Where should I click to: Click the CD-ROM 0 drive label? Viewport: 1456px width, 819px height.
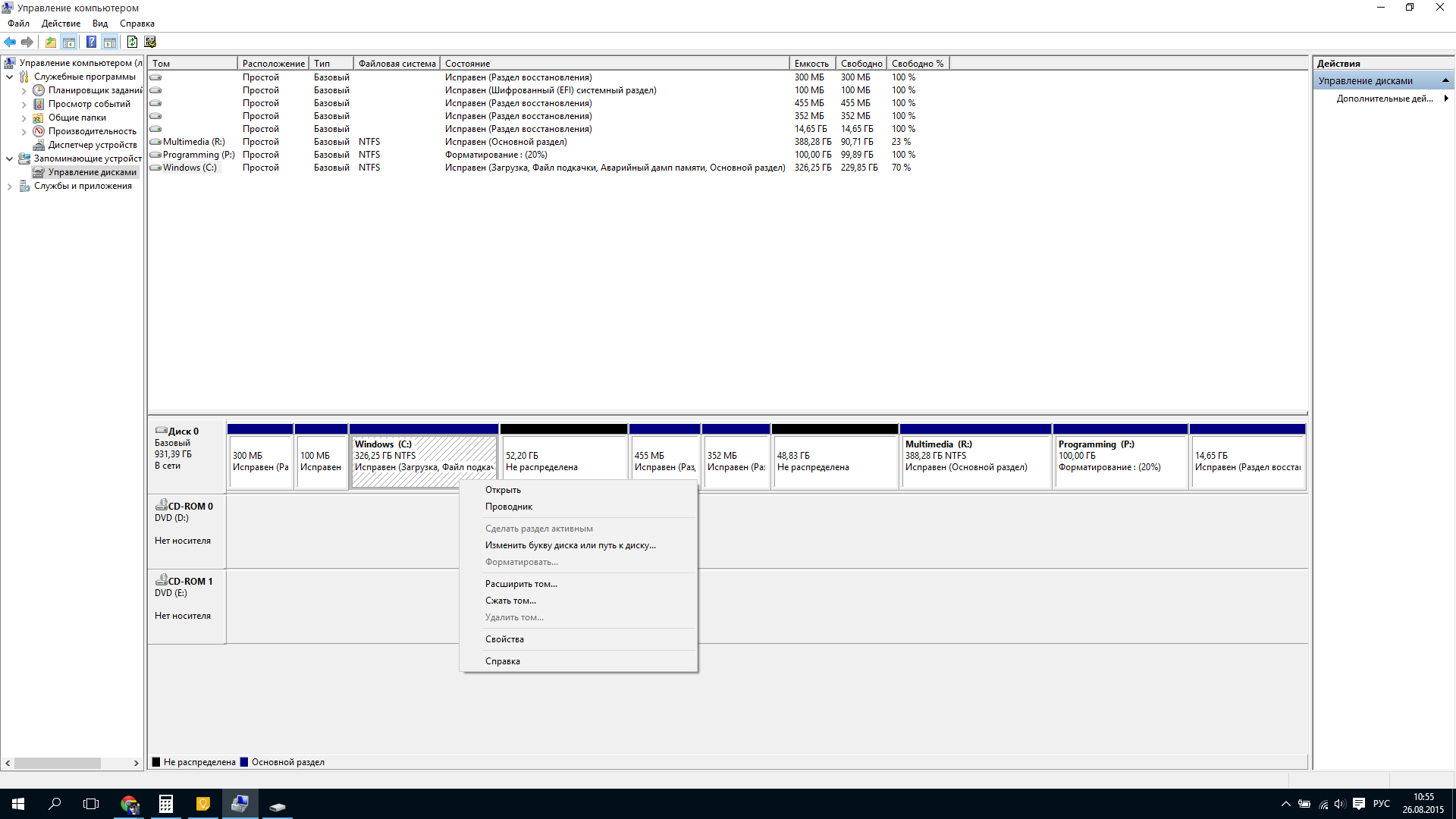tap(187, 531)
